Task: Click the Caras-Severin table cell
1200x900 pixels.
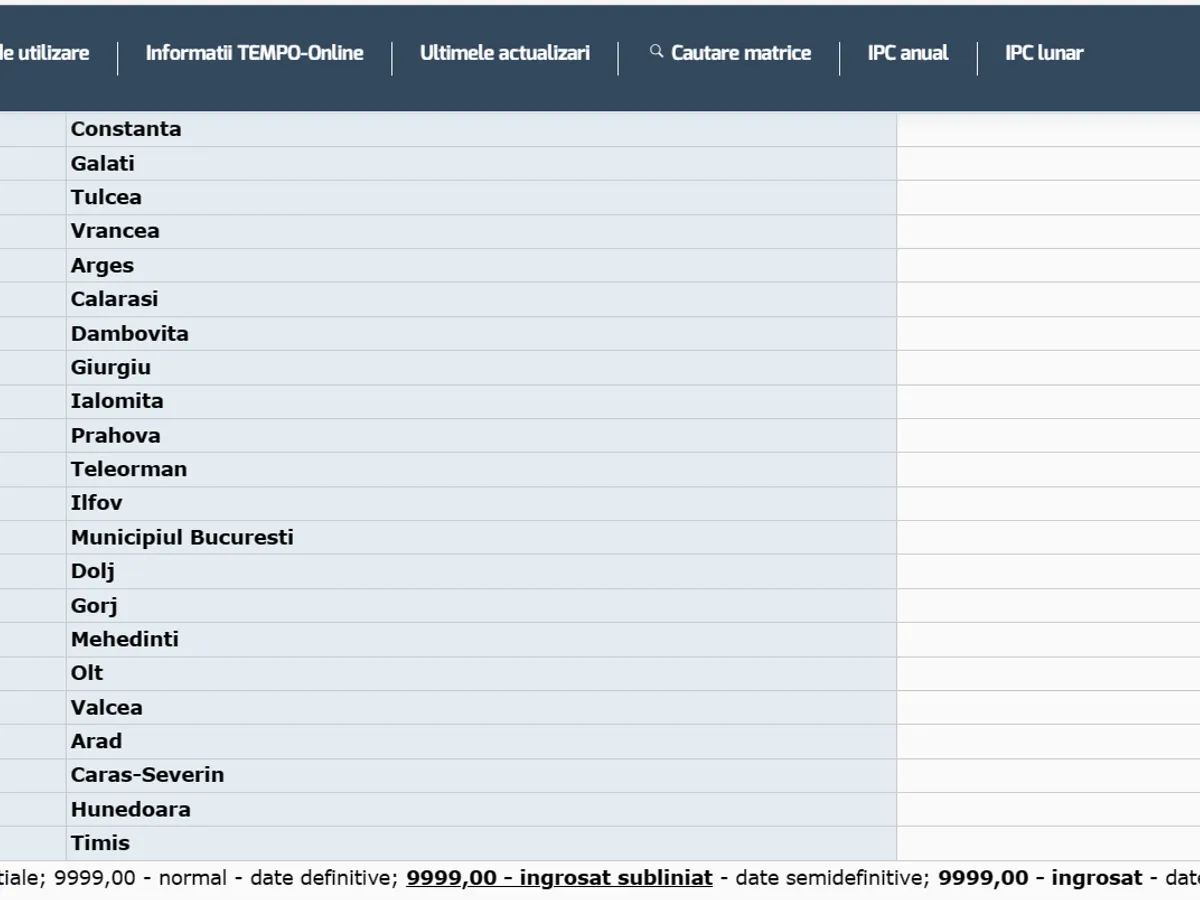Action: (147, 775)
